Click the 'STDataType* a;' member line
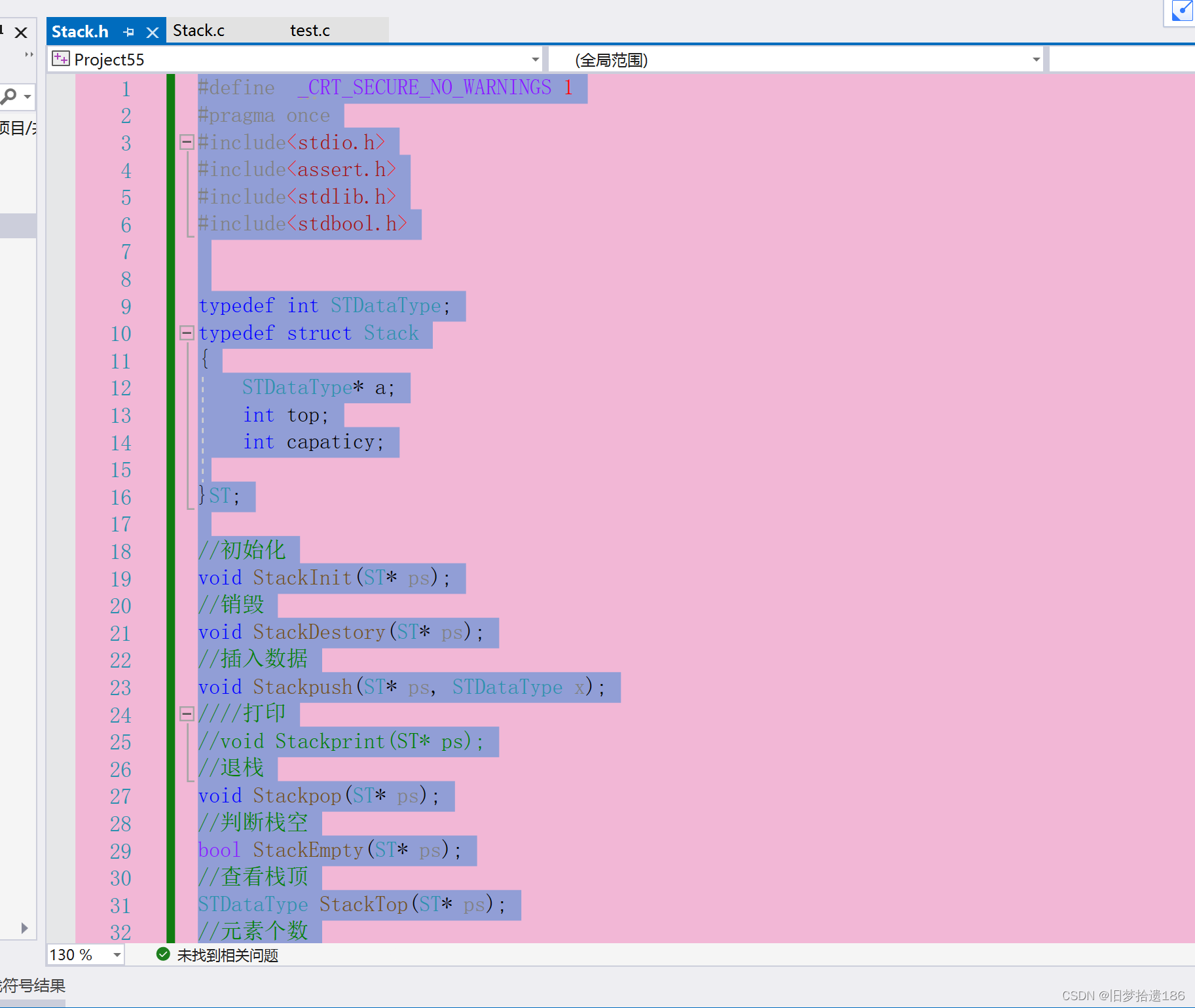Screen dimensions: 1195x1008 click(319, 387)
